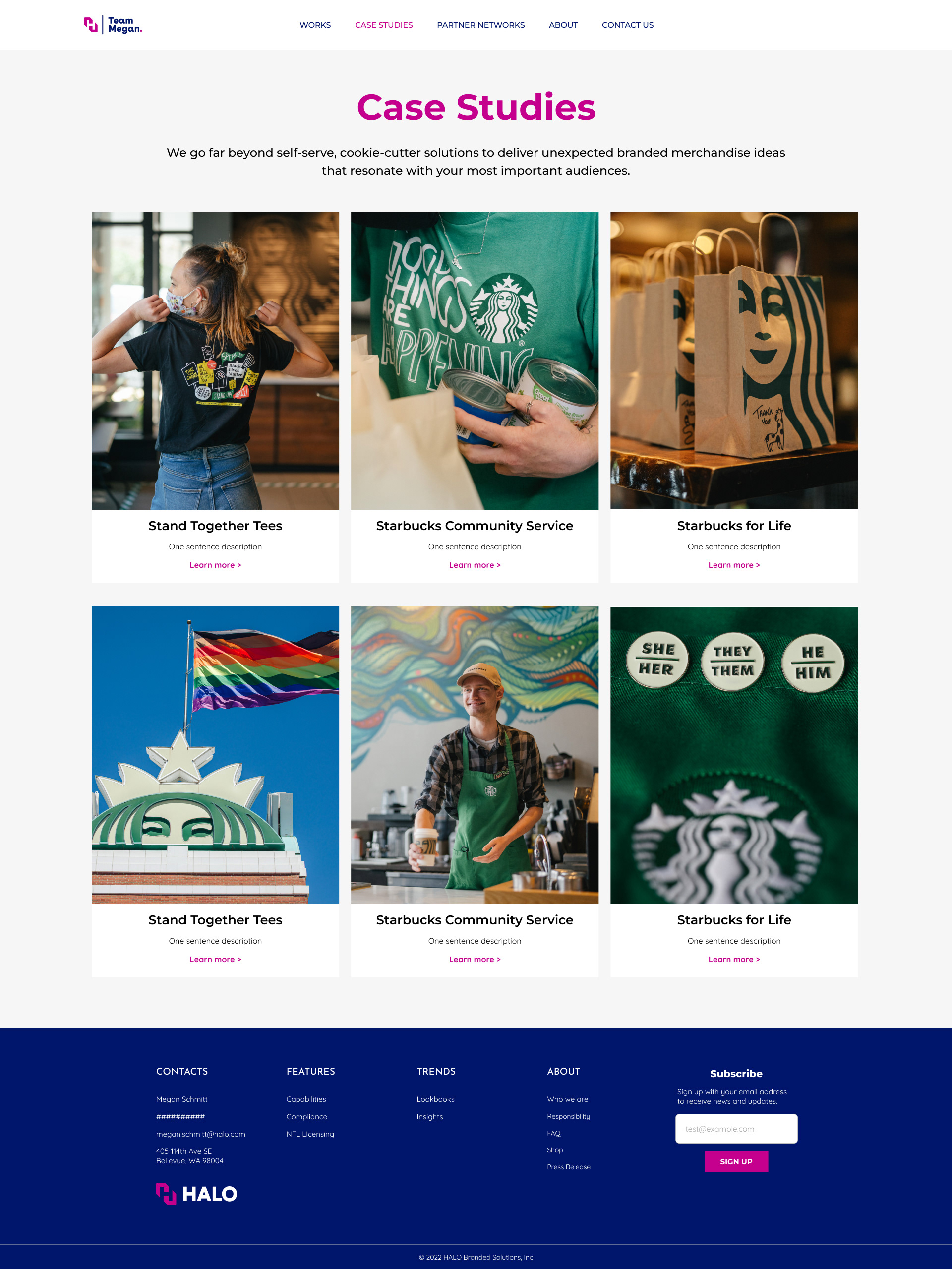Open the Works menu item
Screen dimensions: 952x1269
click(315, 25)
